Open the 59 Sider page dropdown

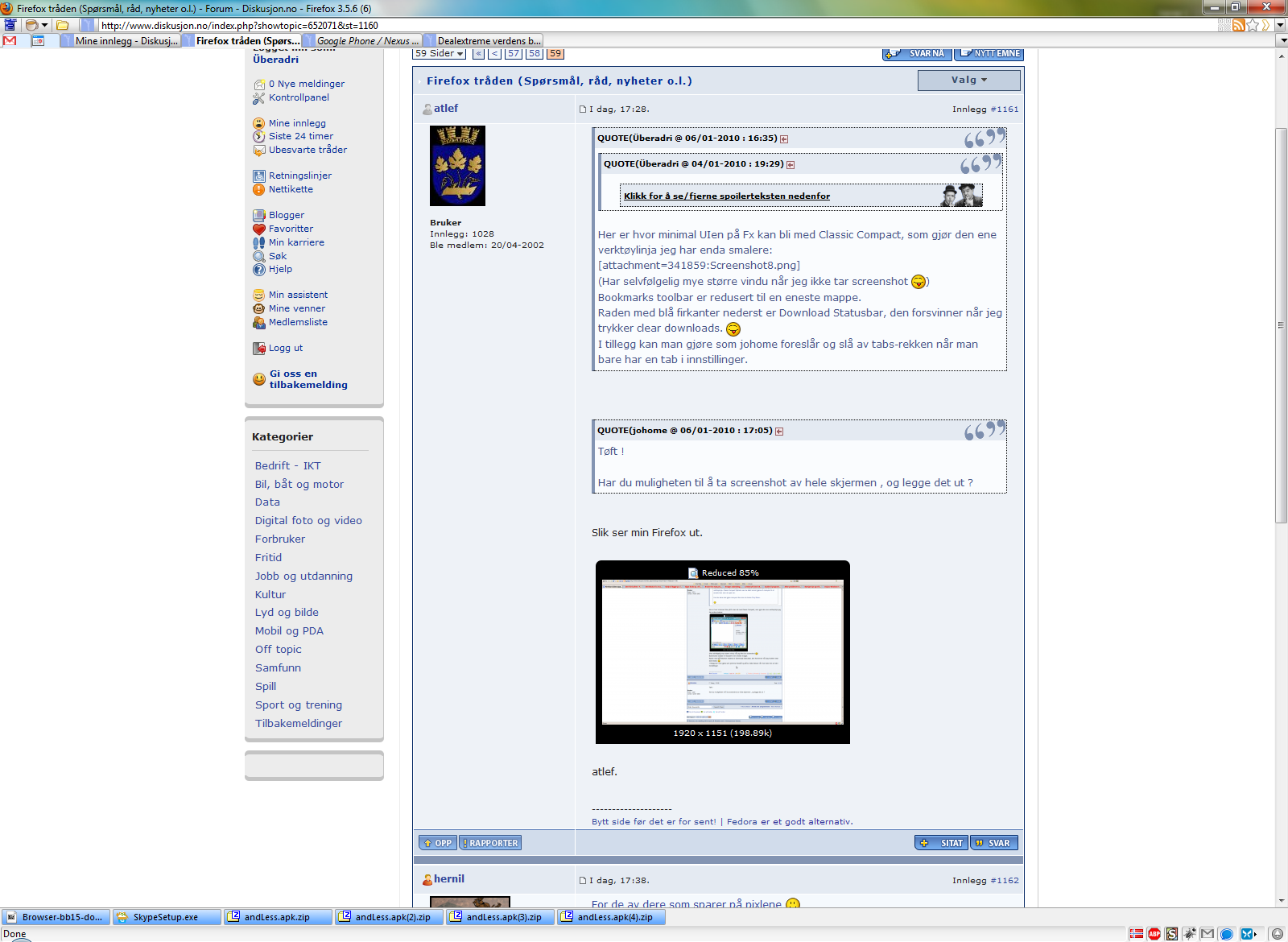coord(439,54)
